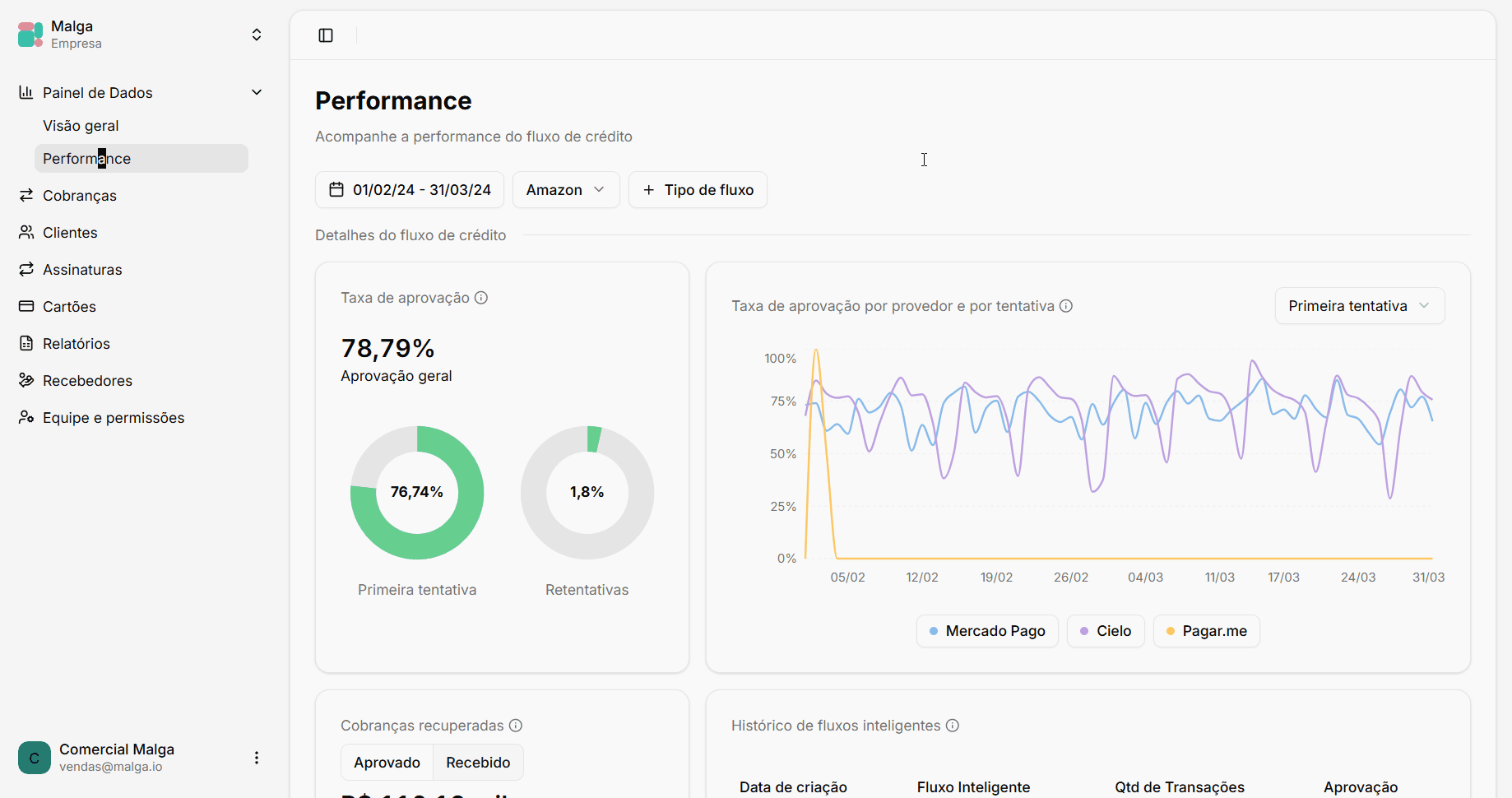Click the 76,74% Primeira tentativa donut chart

(x=417, y=493)
